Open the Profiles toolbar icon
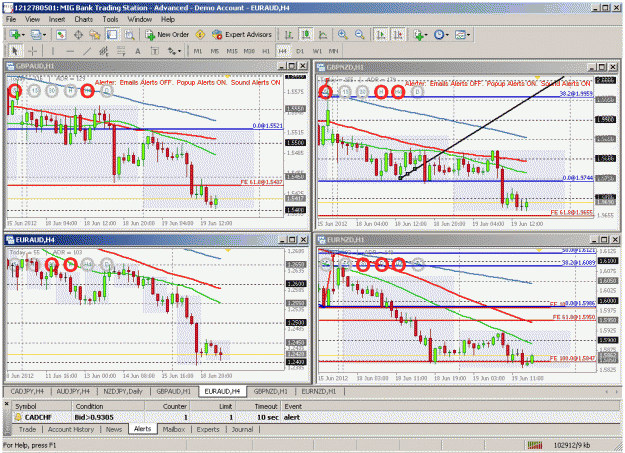Screen dimensions: 625x453 pos(36,35)
